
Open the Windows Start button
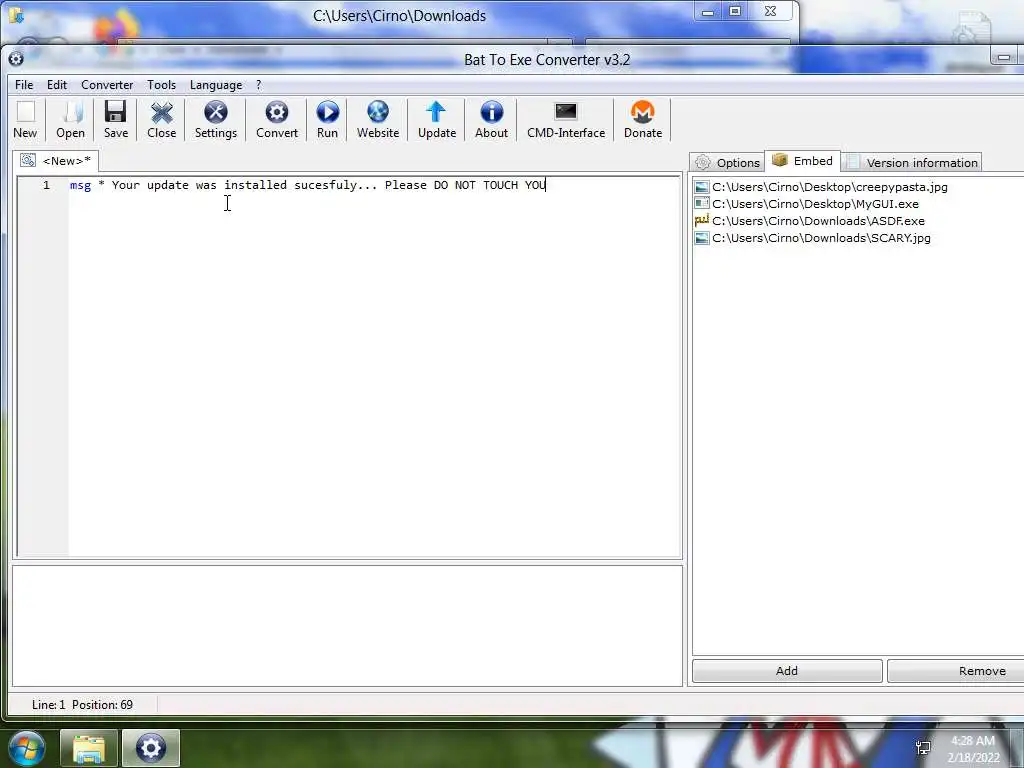coord(27,748)
